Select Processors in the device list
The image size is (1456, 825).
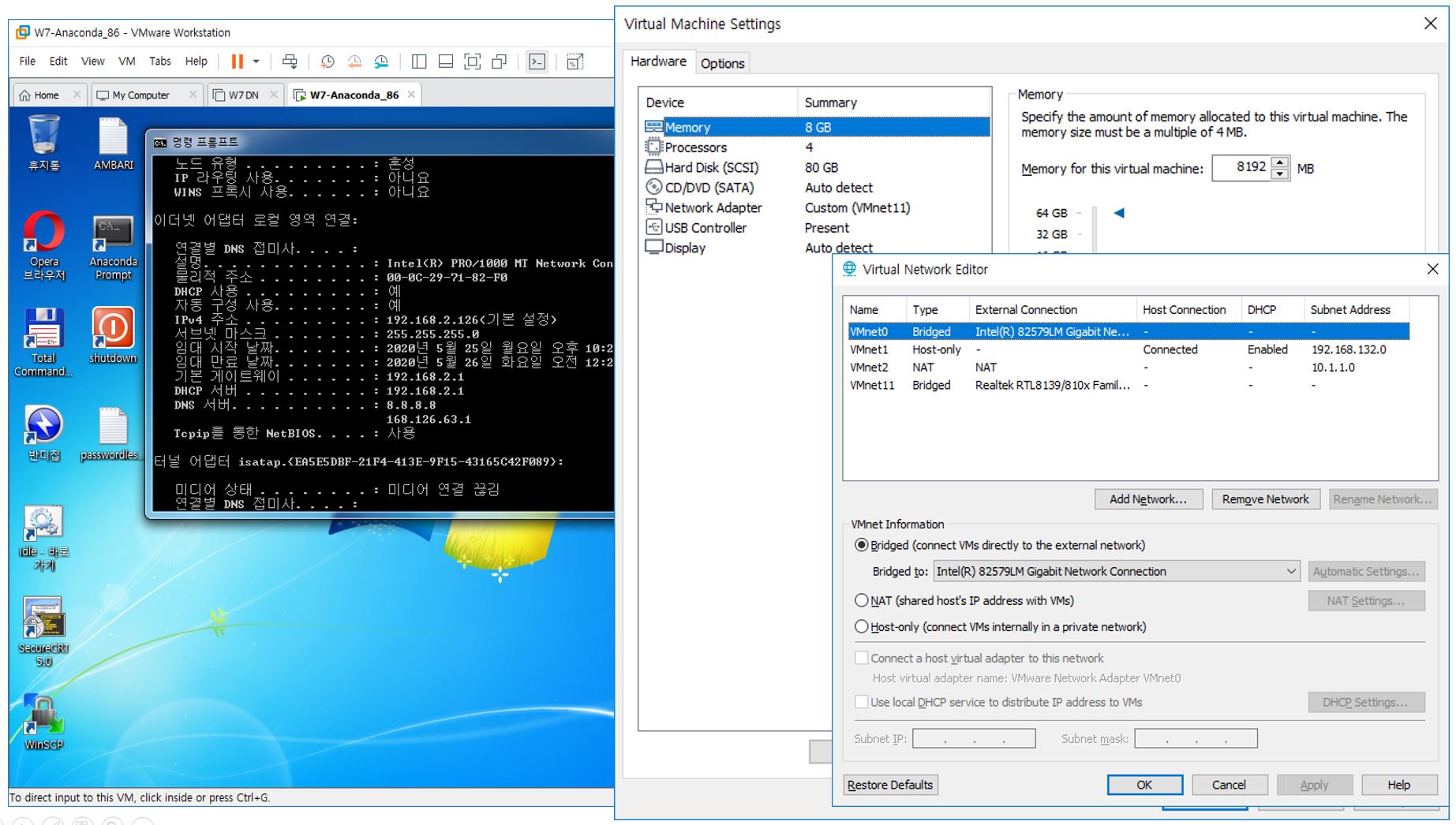click(817, 147)
